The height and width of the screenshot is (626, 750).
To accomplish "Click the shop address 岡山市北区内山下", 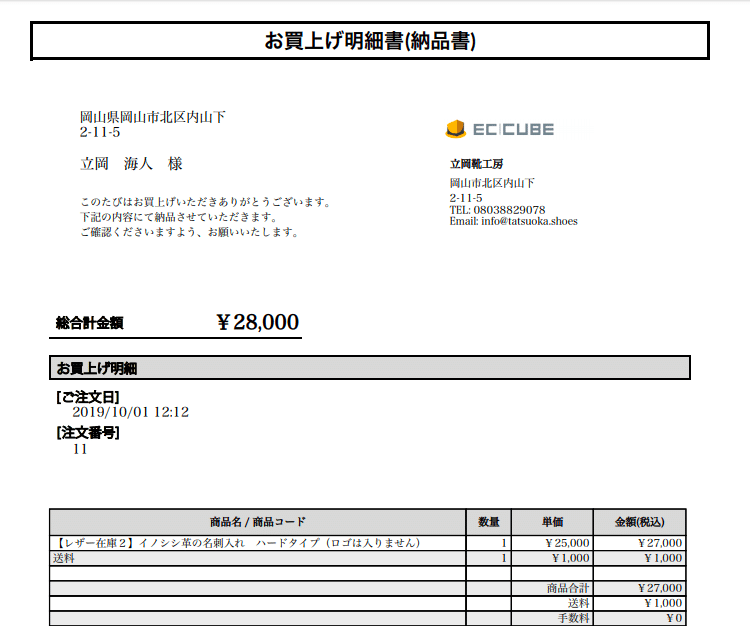I will (x=492, y=183).
